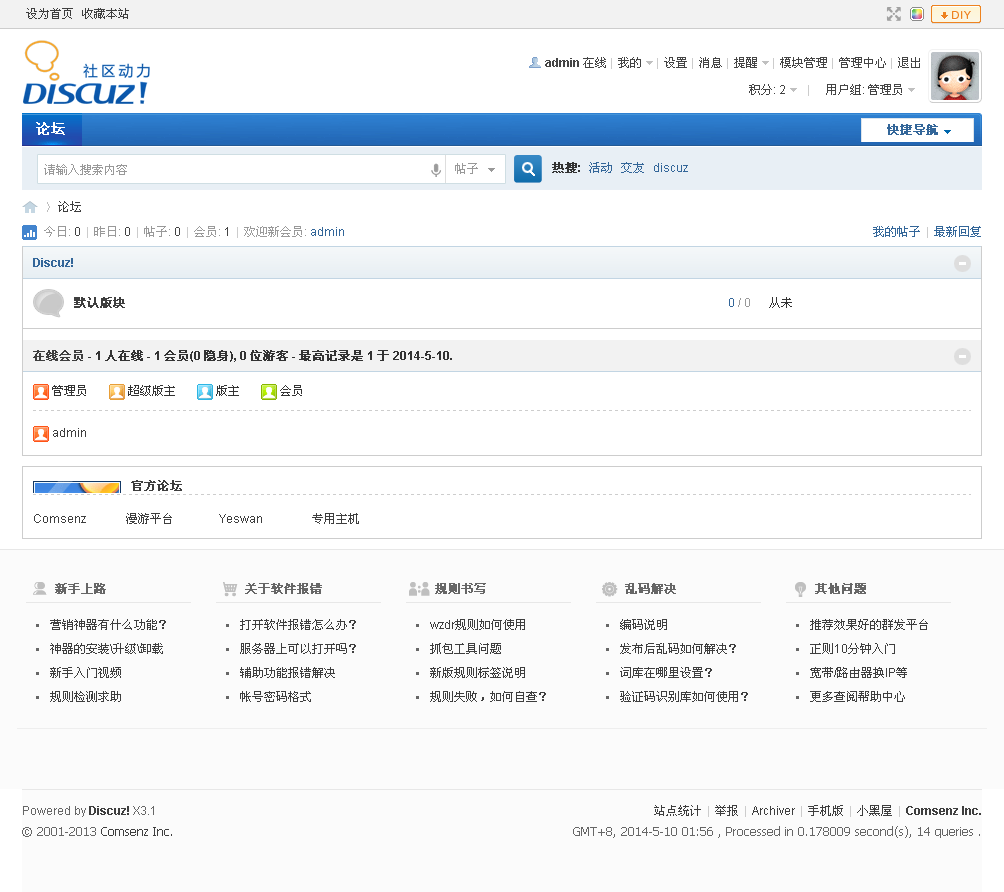
Task: Click the 默认版块 speech bubble icon
Action: pyautogui.click(x=49, y=302)
